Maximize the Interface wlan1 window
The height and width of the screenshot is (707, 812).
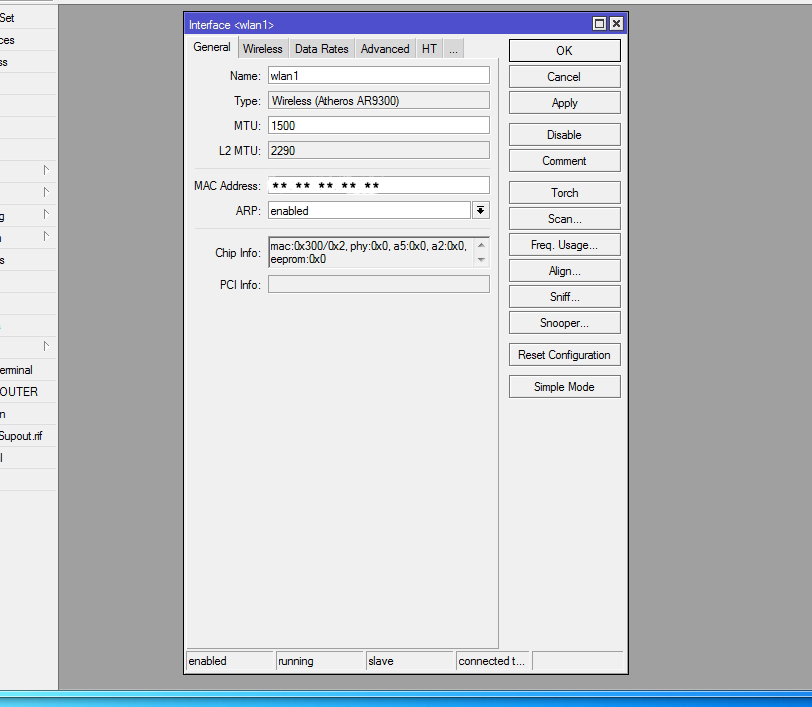pyautogui.click(x=599, y=24)
